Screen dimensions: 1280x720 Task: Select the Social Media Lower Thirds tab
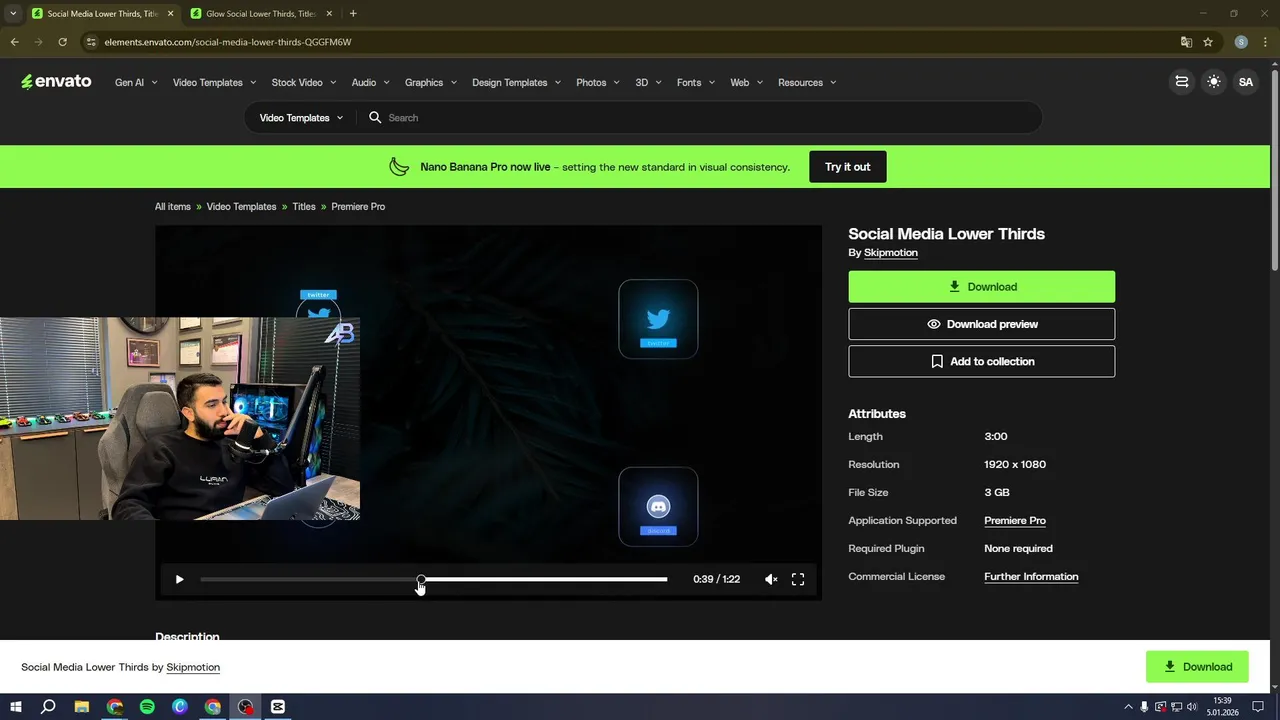102,14
